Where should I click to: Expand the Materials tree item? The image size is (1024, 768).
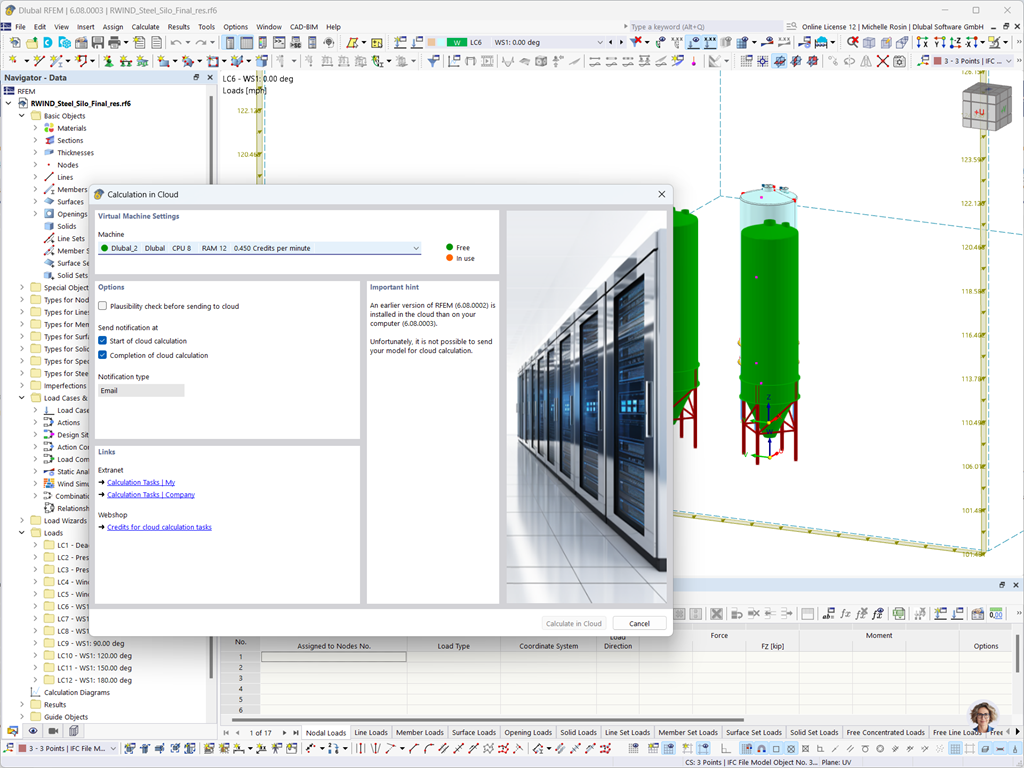click(35, 128)
